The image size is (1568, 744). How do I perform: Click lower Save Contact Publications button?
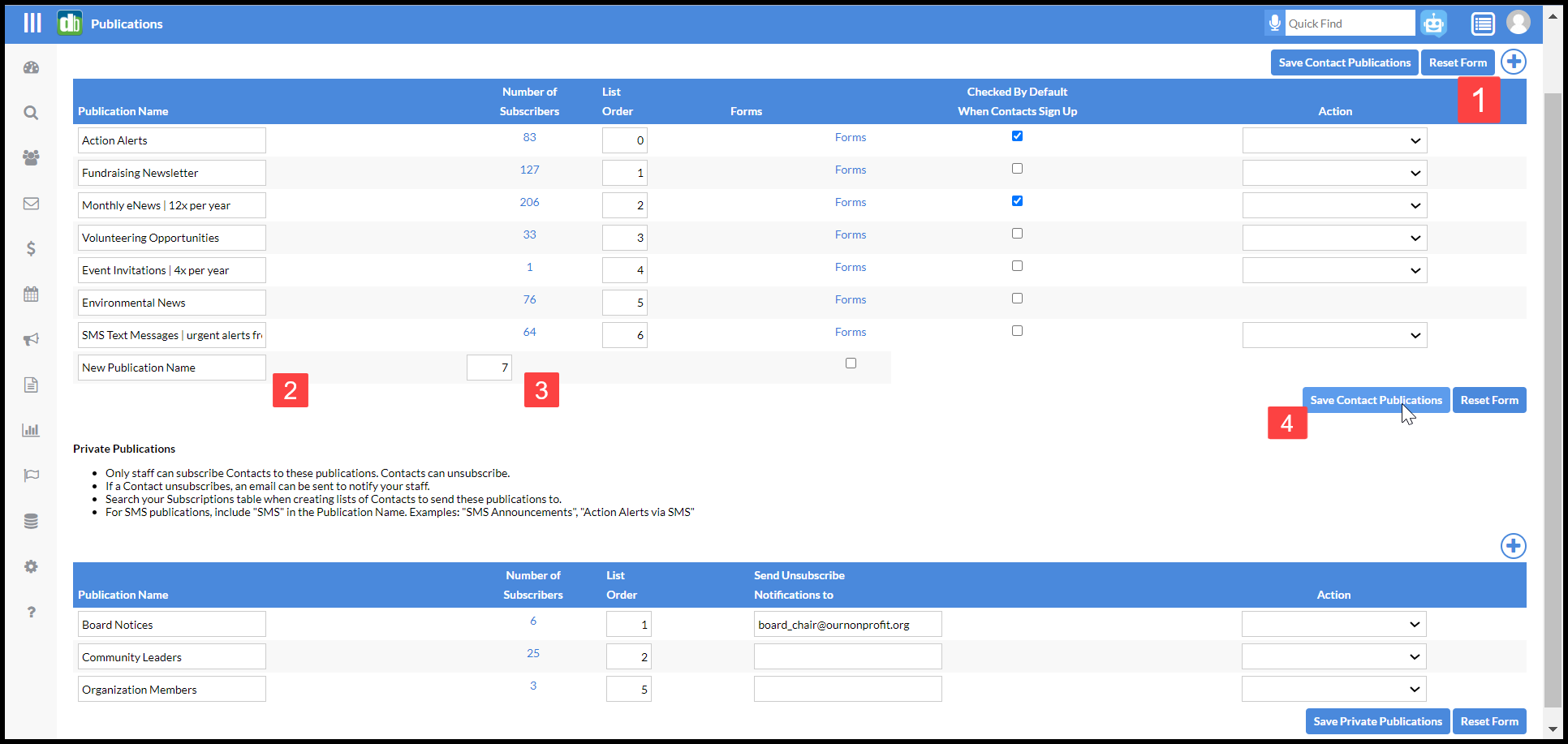point(1376,400)
